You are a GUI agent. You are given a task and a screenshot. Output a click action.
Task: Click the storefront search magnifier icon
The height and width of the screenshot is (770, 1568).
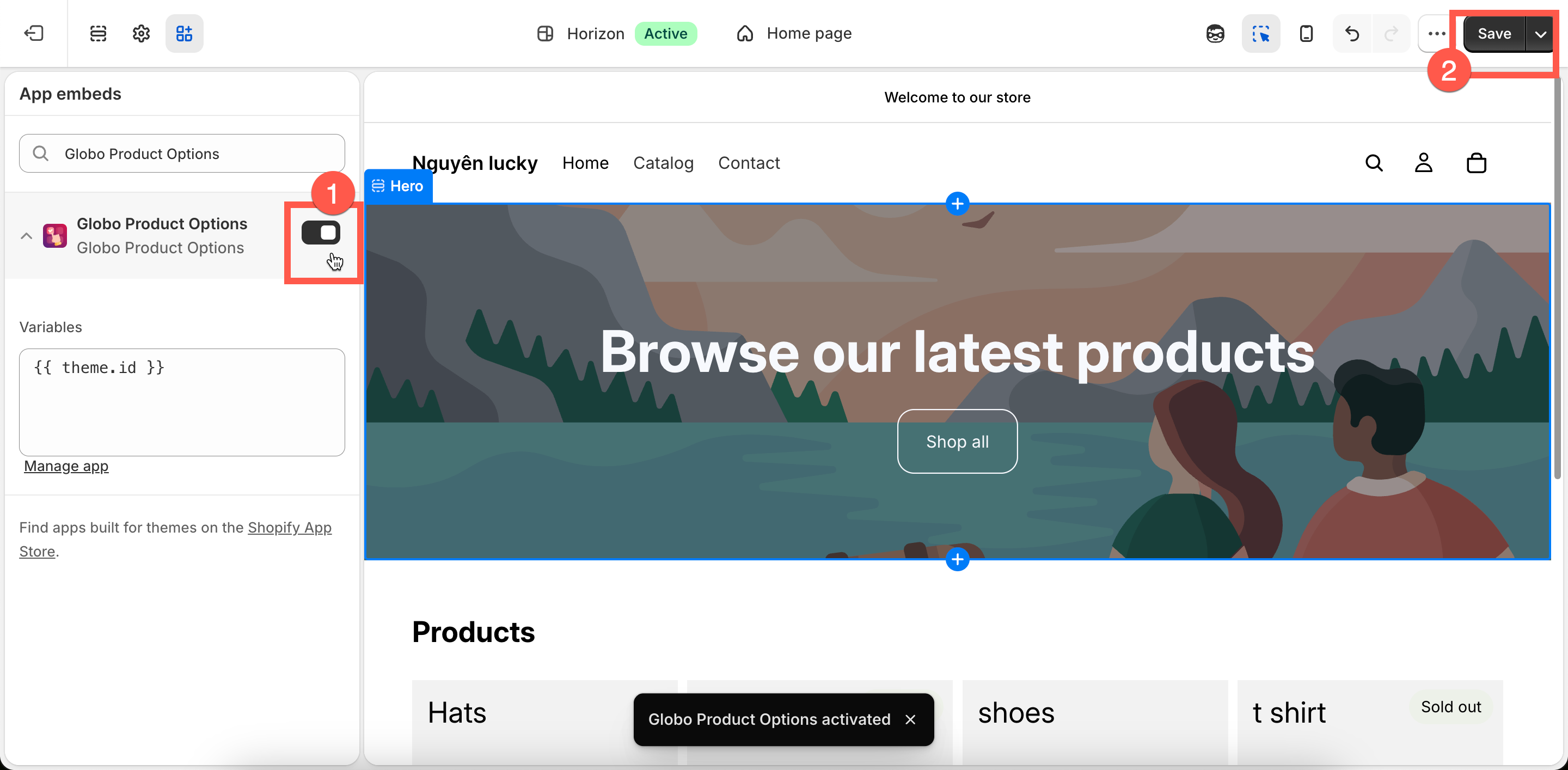[x=1374, y=162]
